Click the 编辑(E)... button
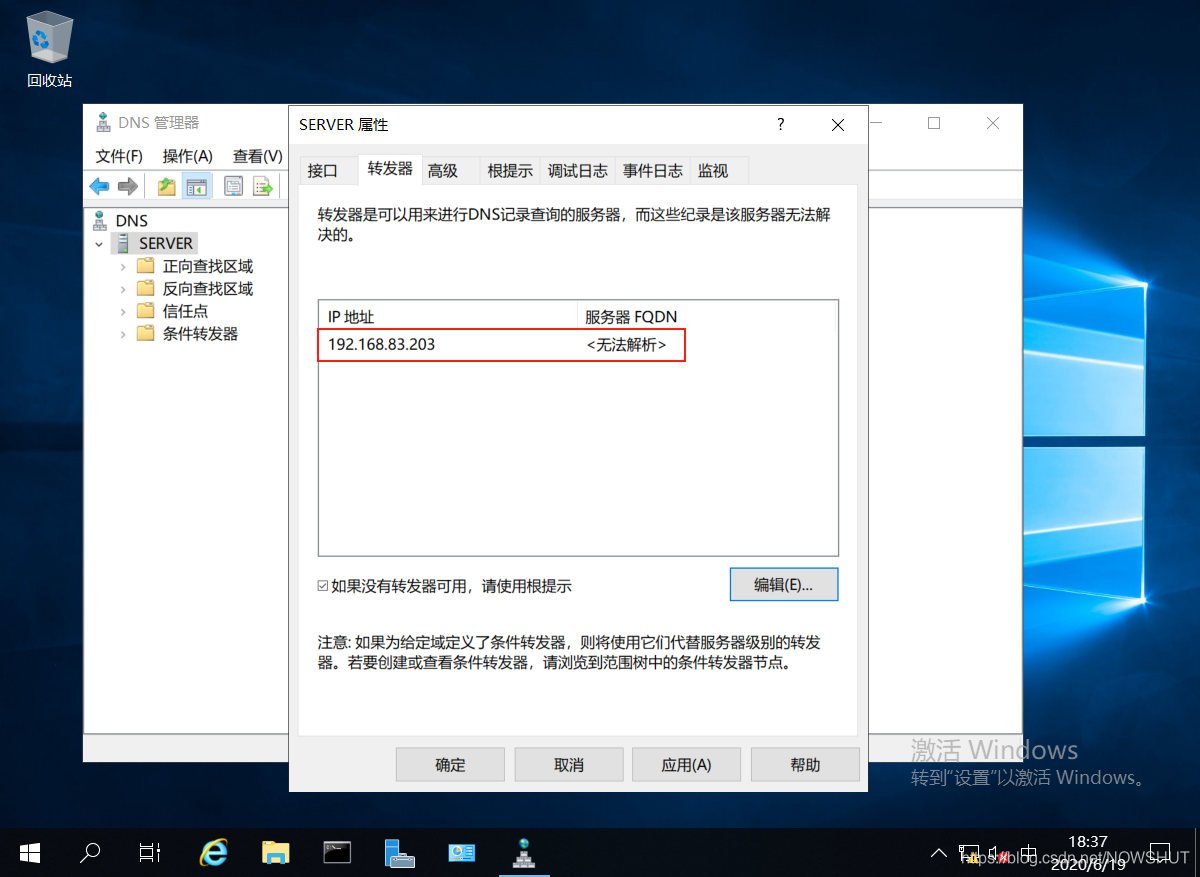The image size is (1200, 877). click(784, 584)
